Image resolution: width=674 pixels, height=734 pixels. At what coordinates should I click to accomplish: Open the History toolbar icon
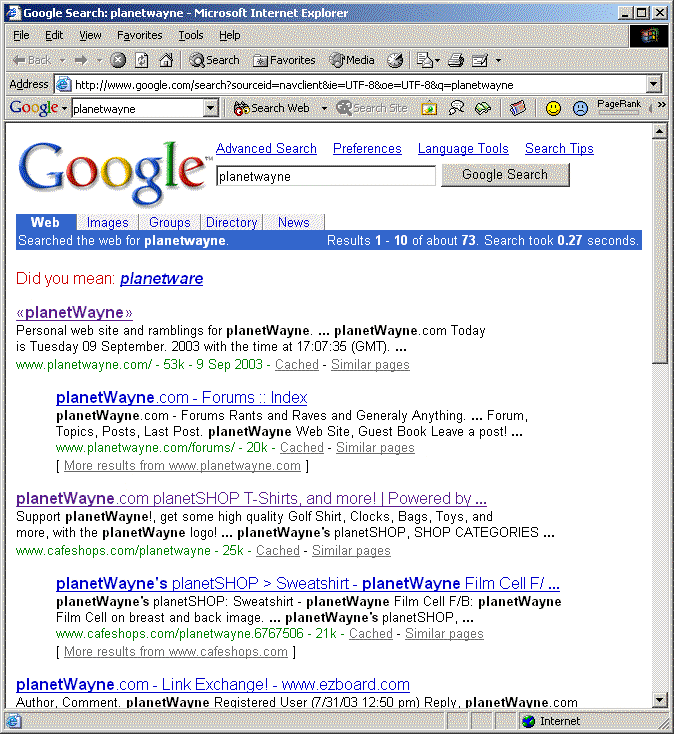click(x=395, y=60)
